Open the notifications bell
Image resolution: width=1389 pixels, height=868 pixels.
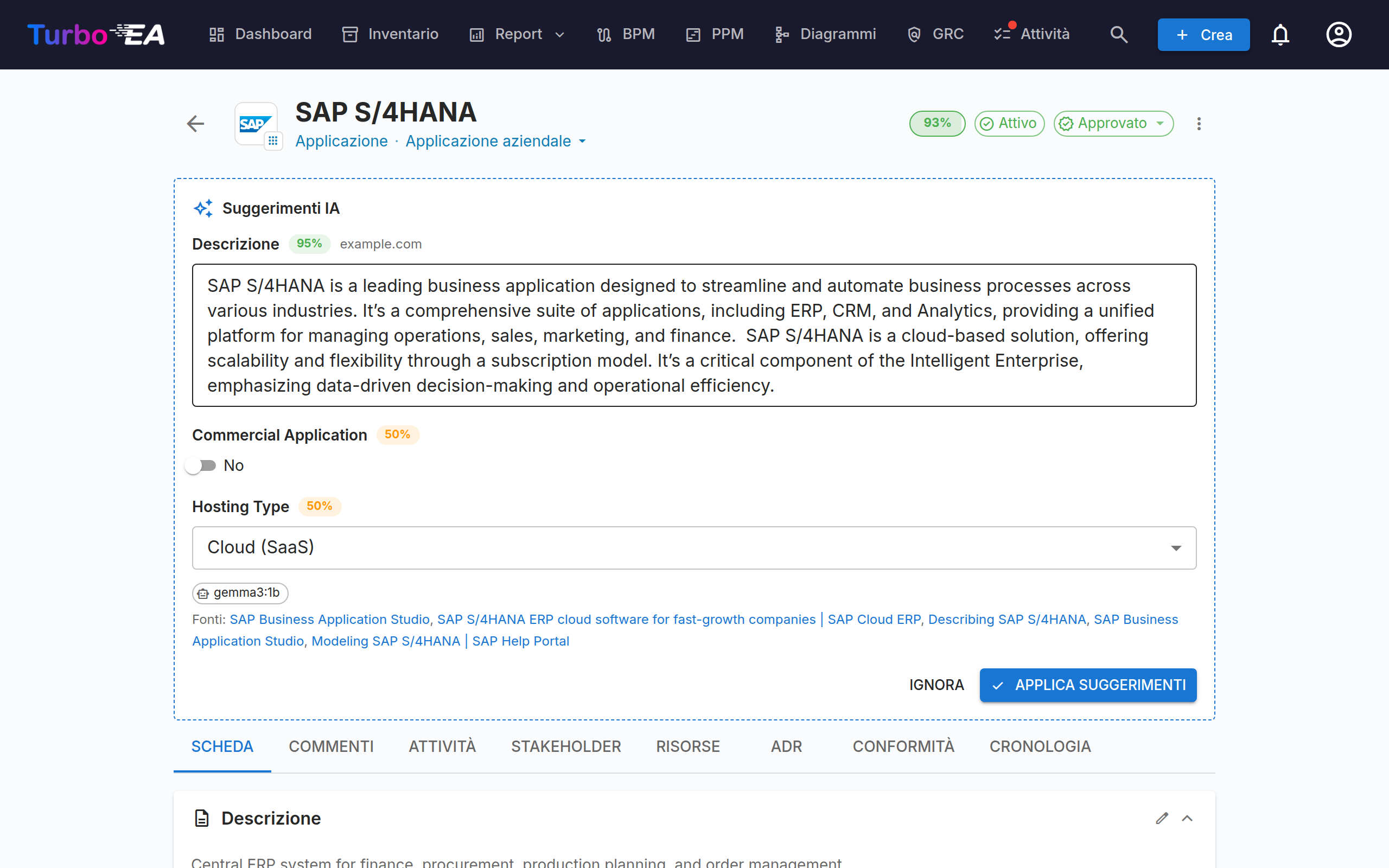tap(1280, 34)
